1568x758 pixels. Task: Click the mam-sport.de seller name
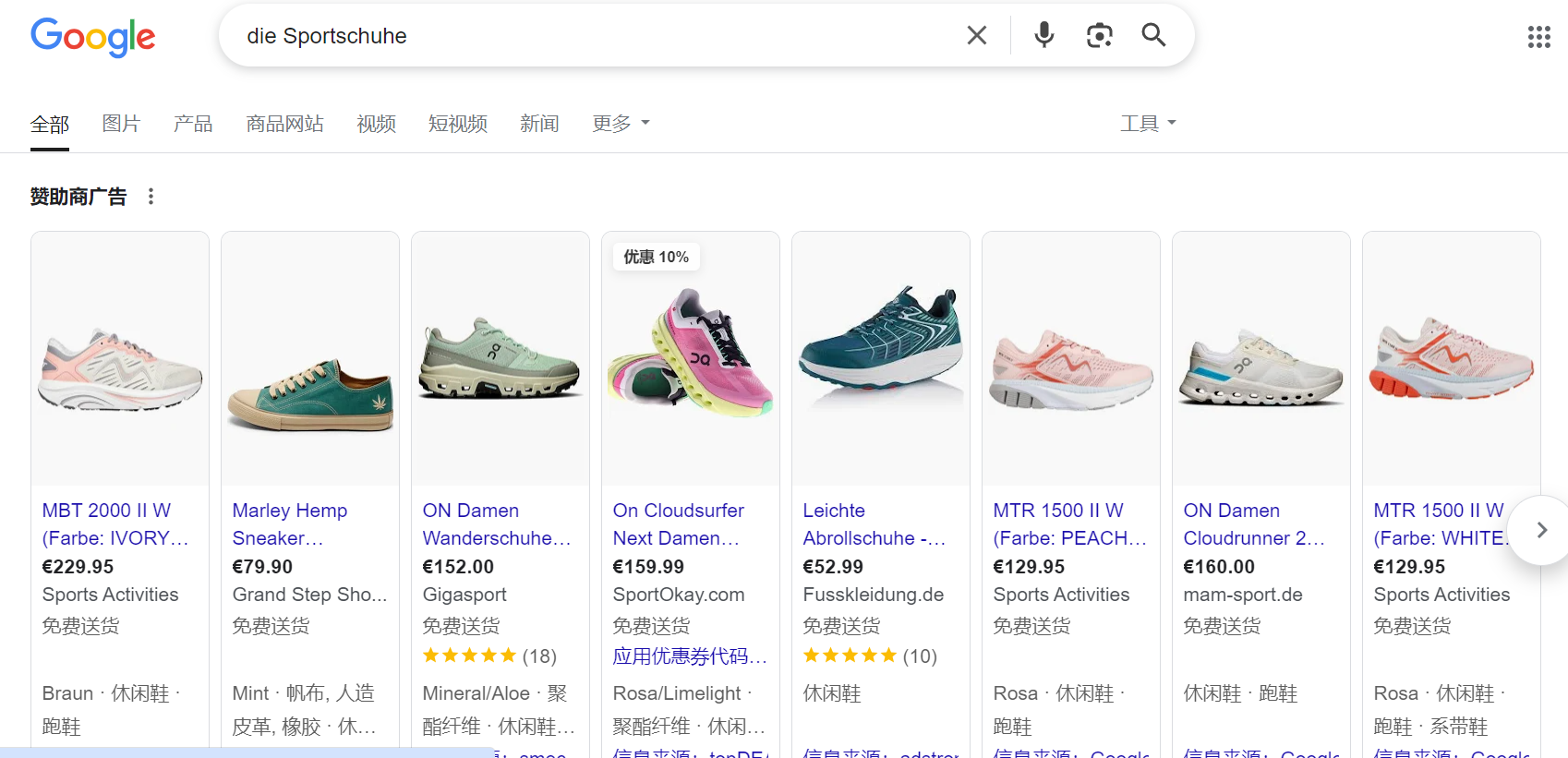pyautogui.click(x=1243, y=595)
